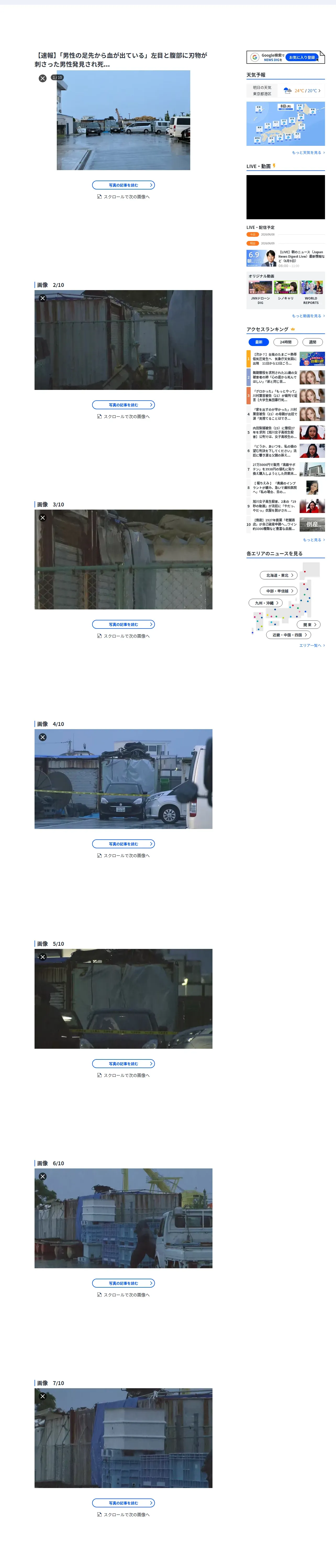Viewport: 336px width, 1568px height.
Task: Switch to the 週間 ranking tab
Action: pyautogui.click(x=312, y=342)
